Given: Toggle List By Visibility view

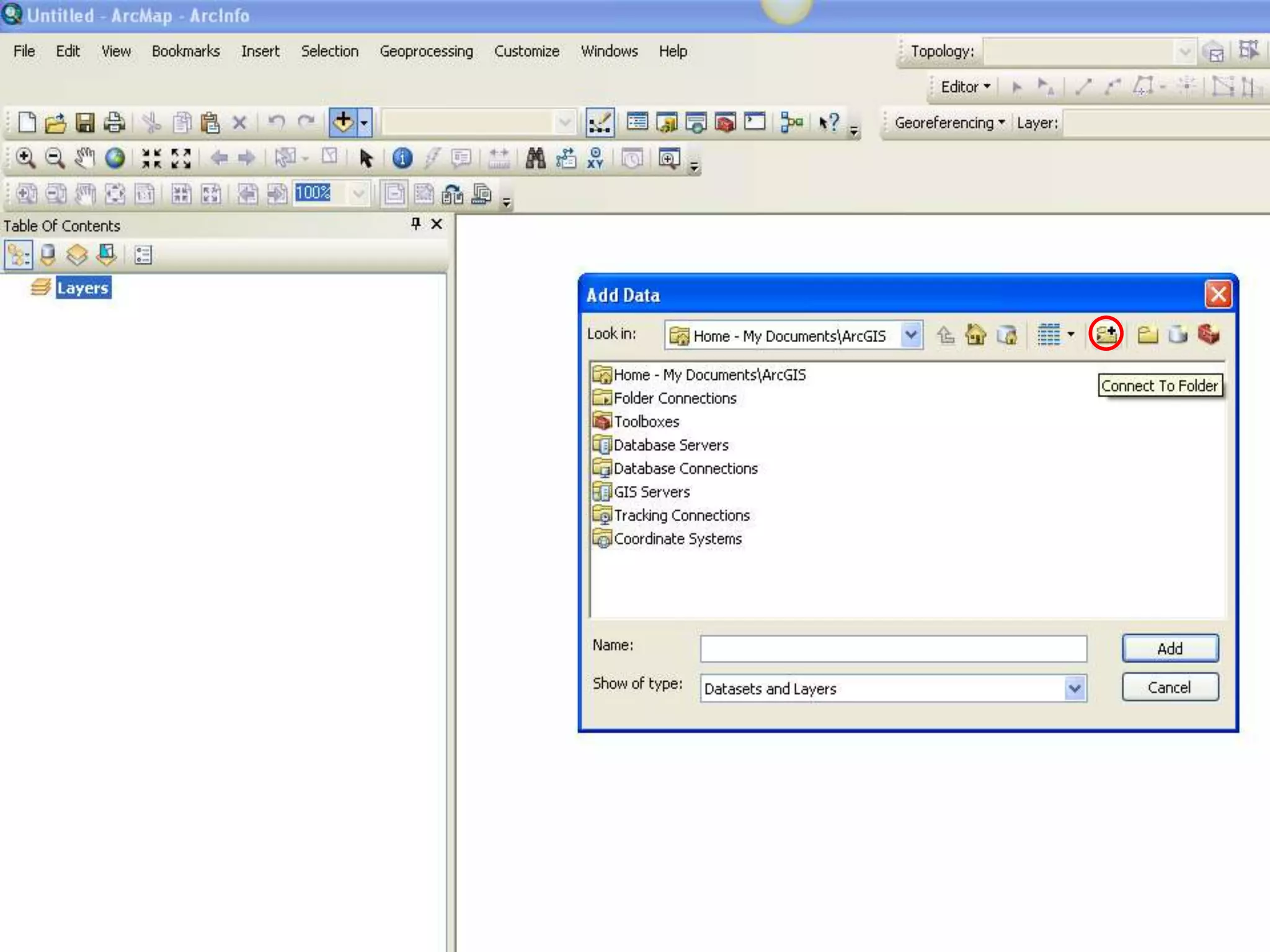Looking at the screenshot, I should point(77,255).
